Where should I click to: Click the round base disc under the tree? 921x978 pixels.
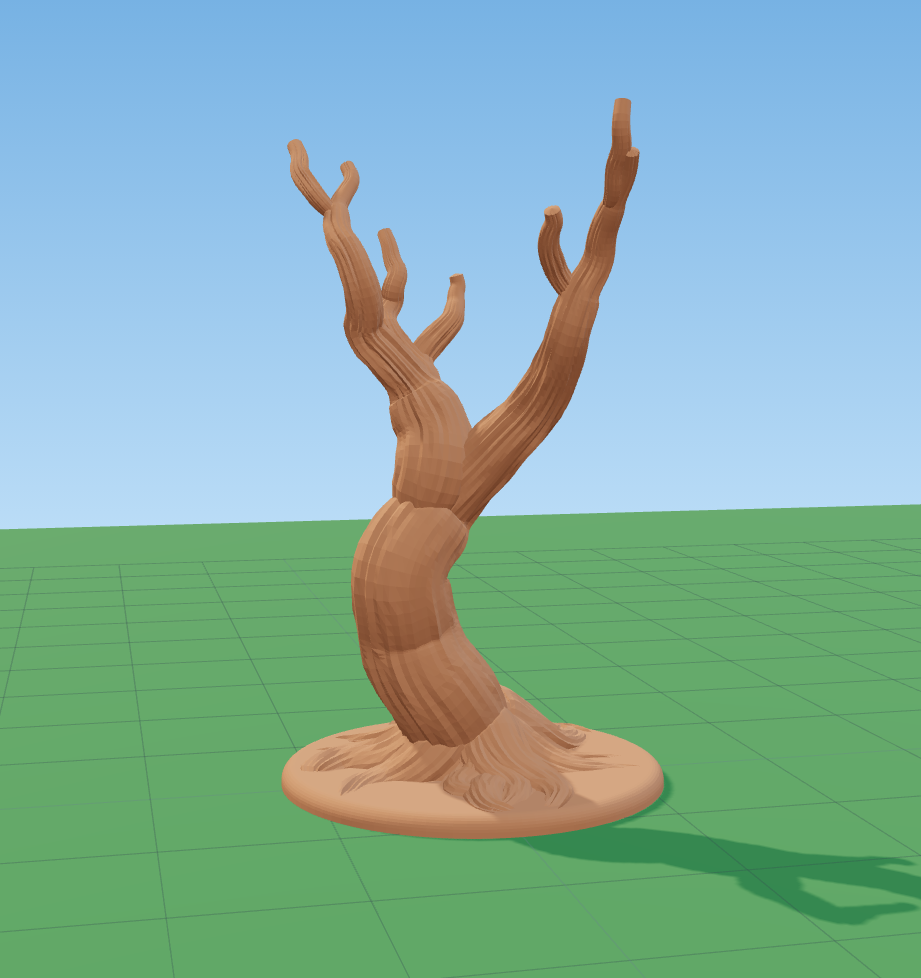pos(472,781)
